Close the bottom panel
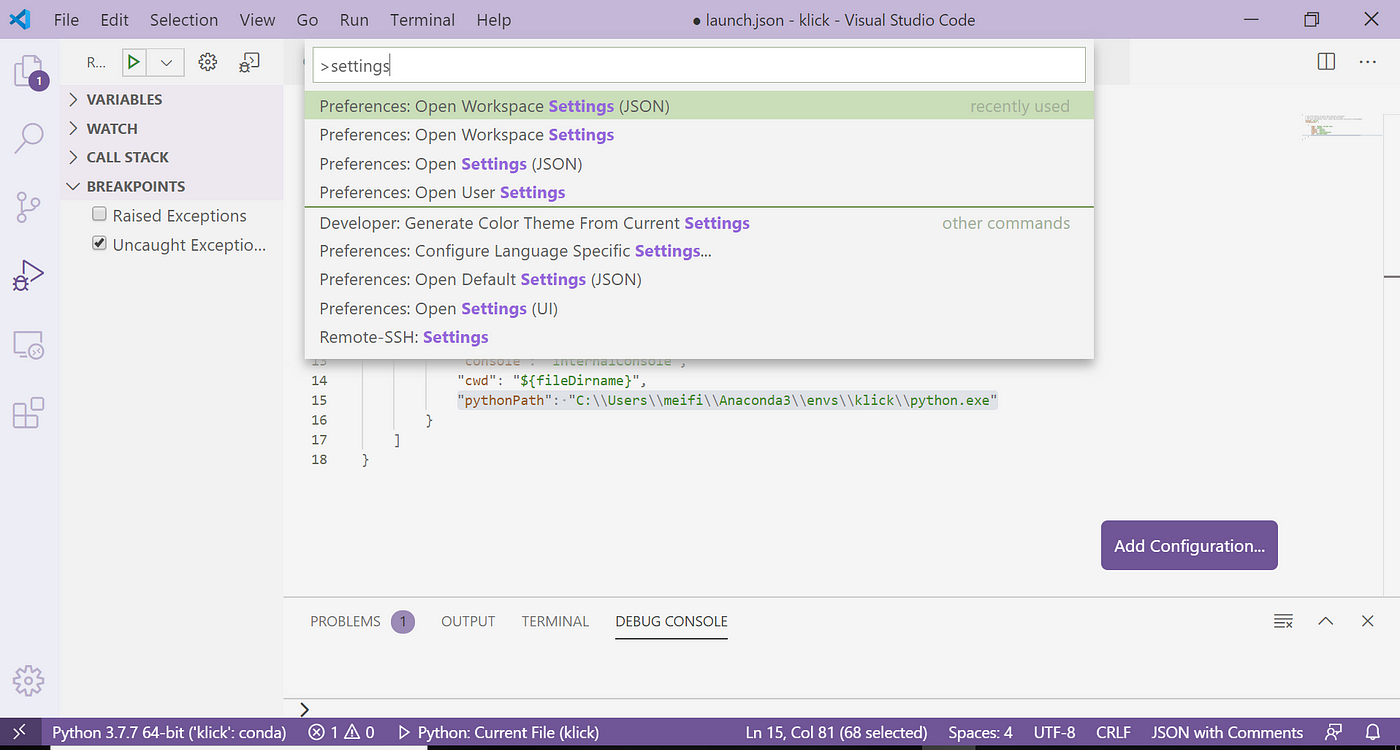The height and width of the screenshot is (750, 1400). tap(1368, 621)
